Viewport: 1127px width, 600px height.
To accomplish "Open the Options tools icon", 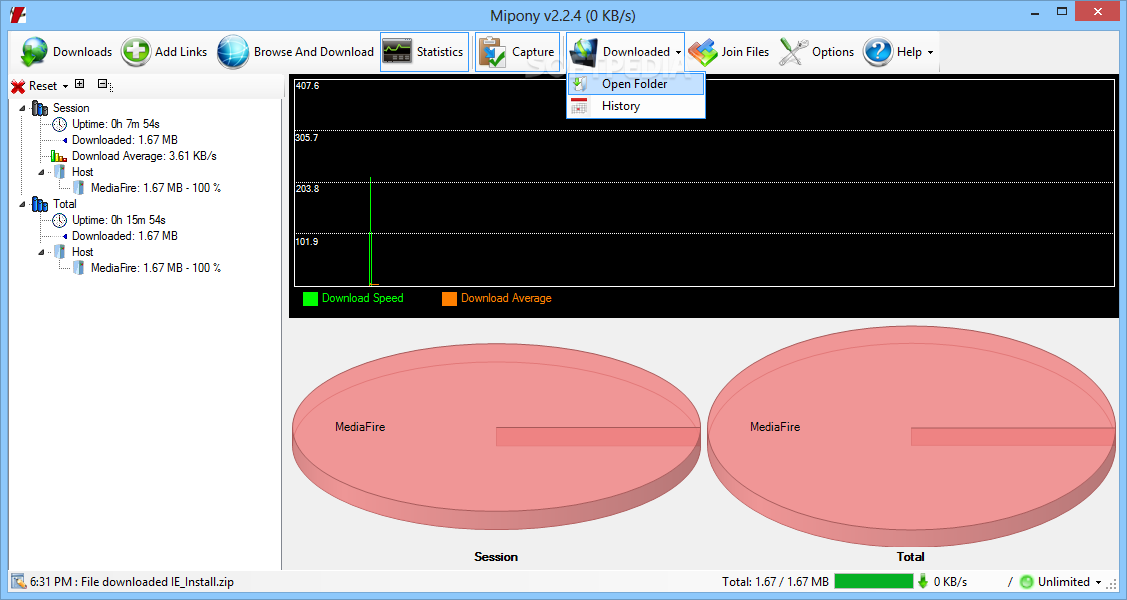I will click(x=794, y=52).
